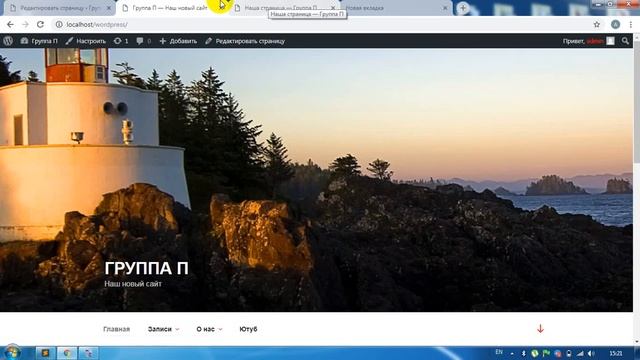Open the third pinned taskbar app

pyautogui.click(x=89, y=353)
